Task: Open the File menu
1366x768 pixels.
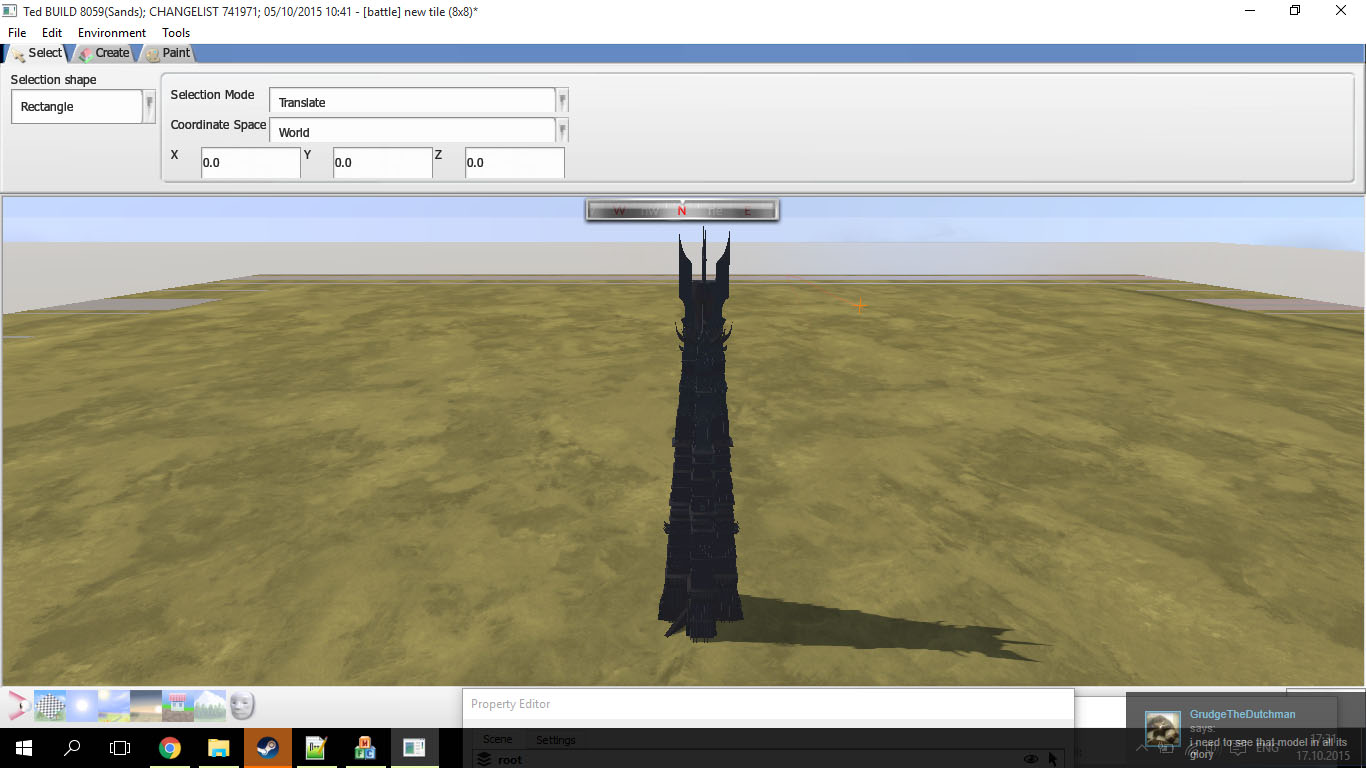Action: pos(17,33)
